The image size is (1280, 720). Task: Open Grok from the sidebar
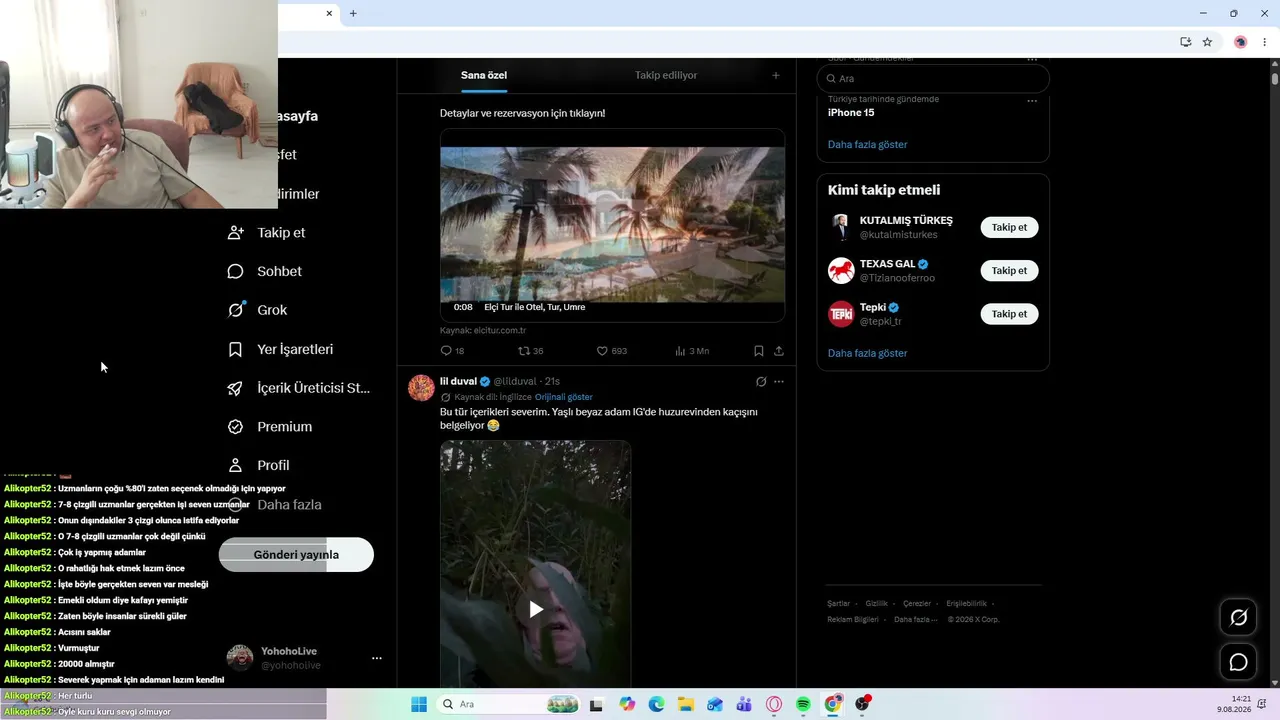point(258,310)
